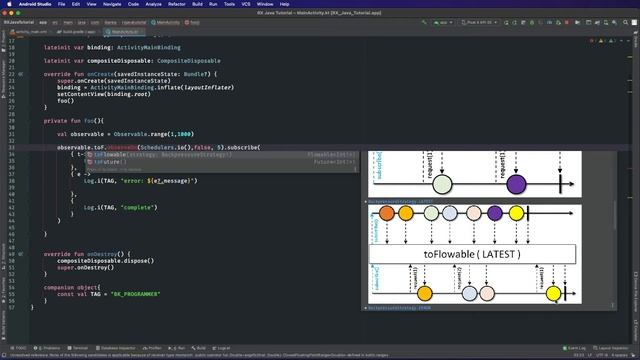Open the VCS menu
This screenshot has height=360, width=640.
pyautogui.click(x=246, y=4)
